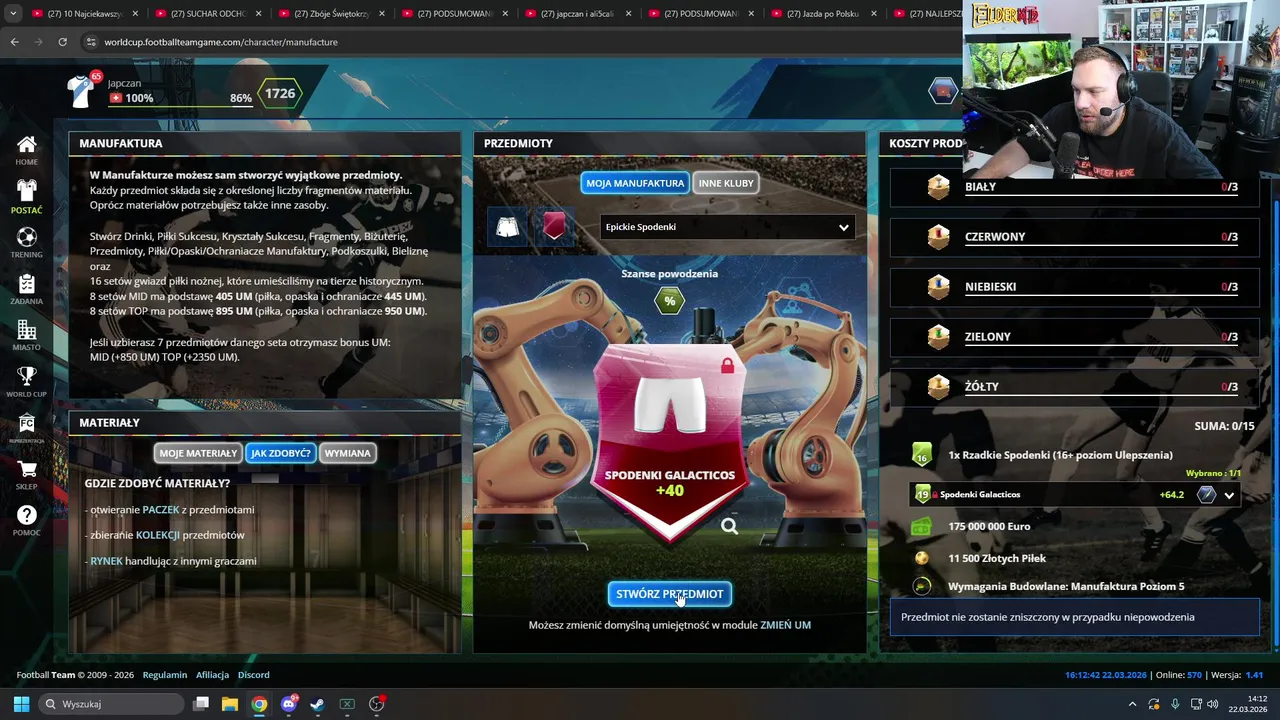1280x720 pixels.
Task: Follow the PACZEK link
Action: 161,509
